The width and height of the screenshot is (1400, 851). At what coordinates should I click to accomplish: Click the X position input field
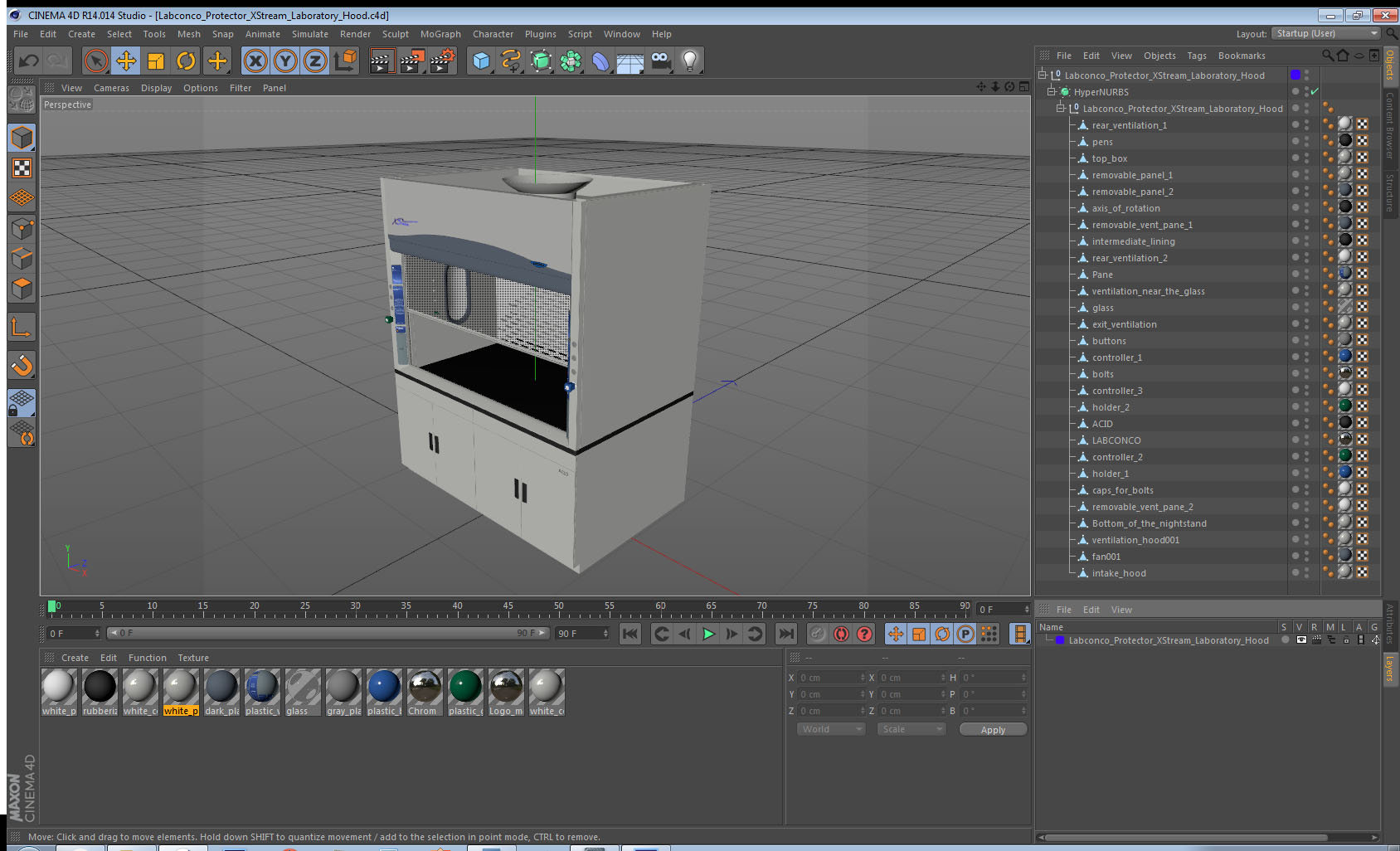point(831,678)
